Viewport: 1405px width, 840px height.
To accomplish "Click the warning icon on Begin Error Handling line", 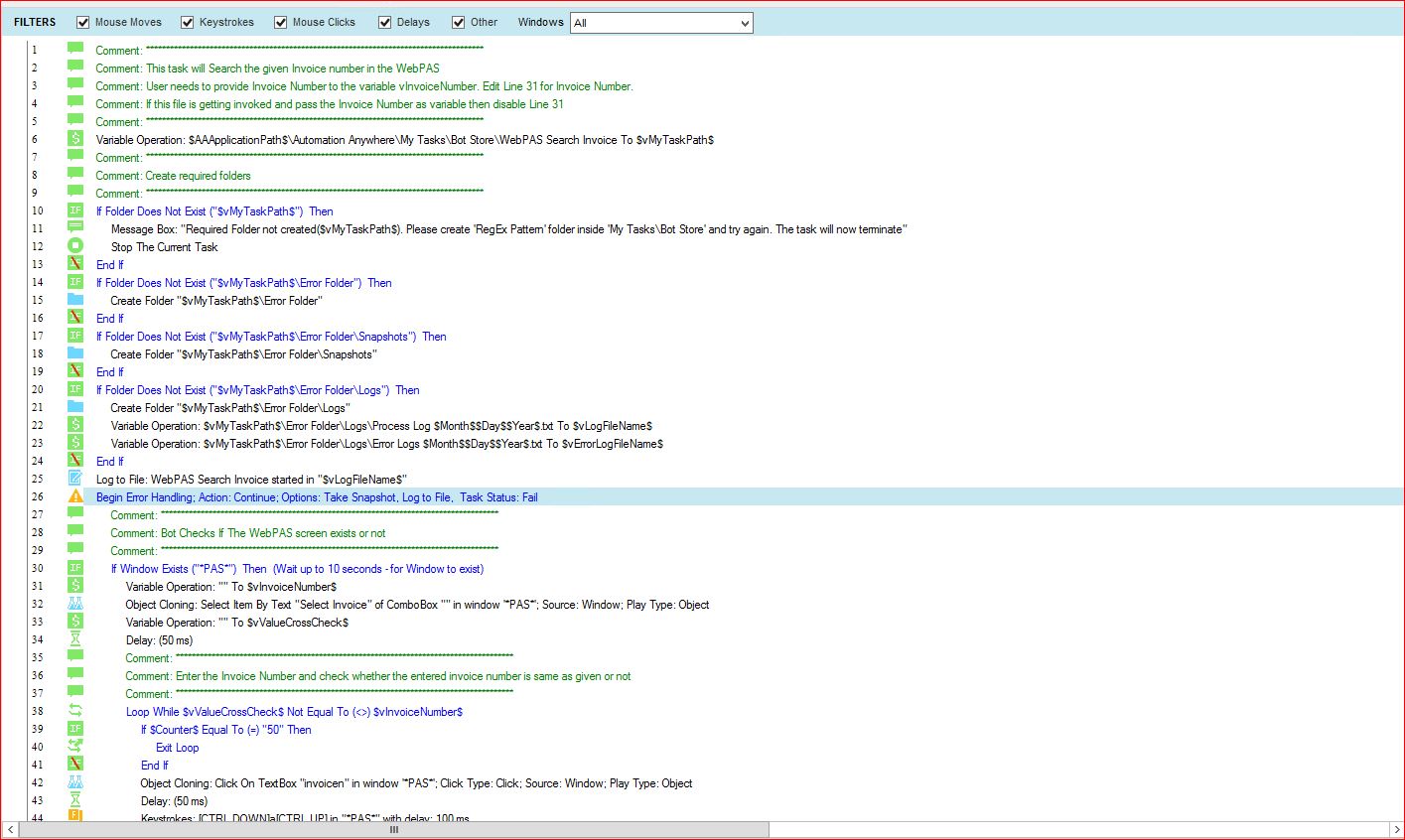I will coord(75,496).
